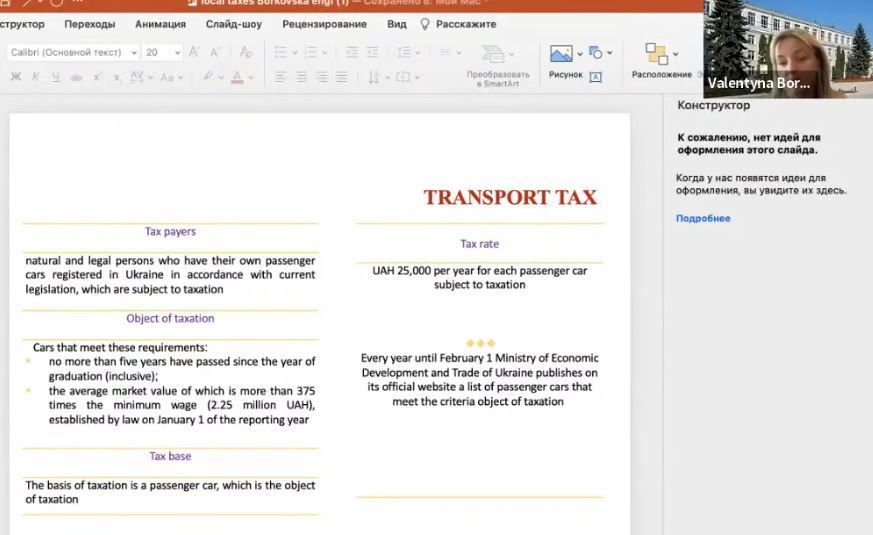Align text right
The image size is (873, 535).
[x=322, y=77]
